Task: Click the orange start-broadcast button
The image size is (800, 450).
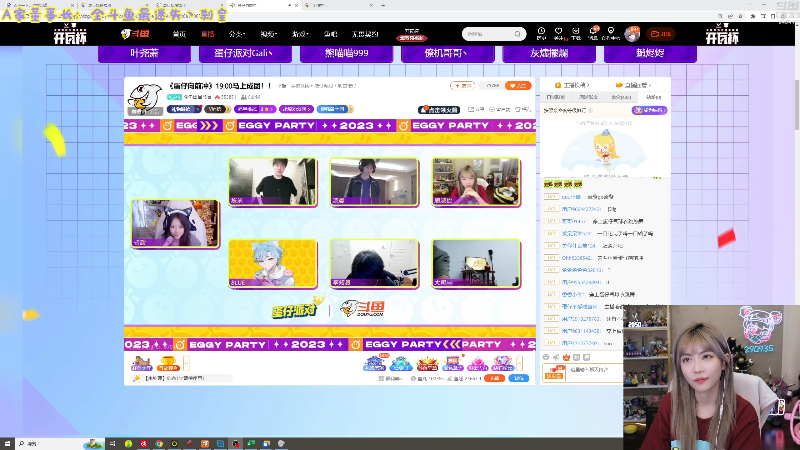Action: 660,34
